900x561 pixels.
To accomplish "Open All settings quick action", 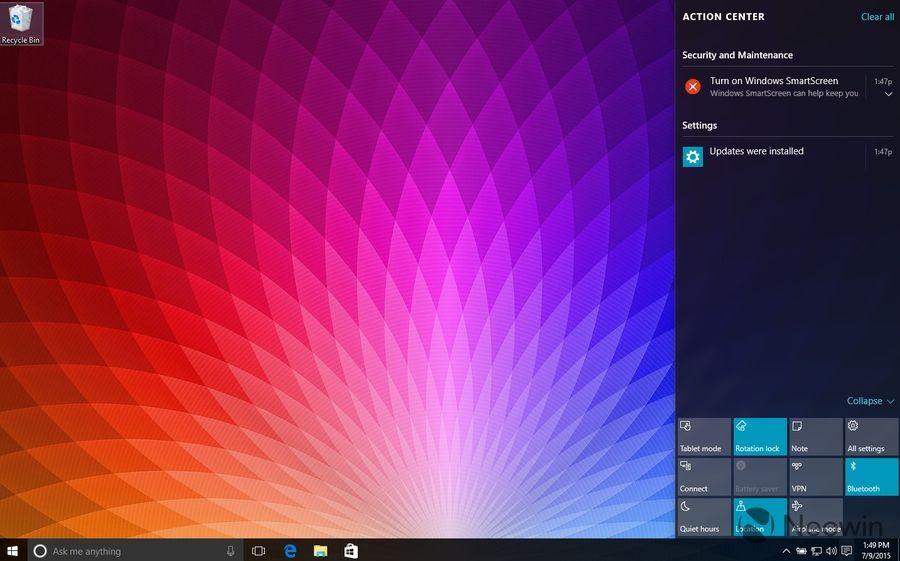I will tap(871, 436).
